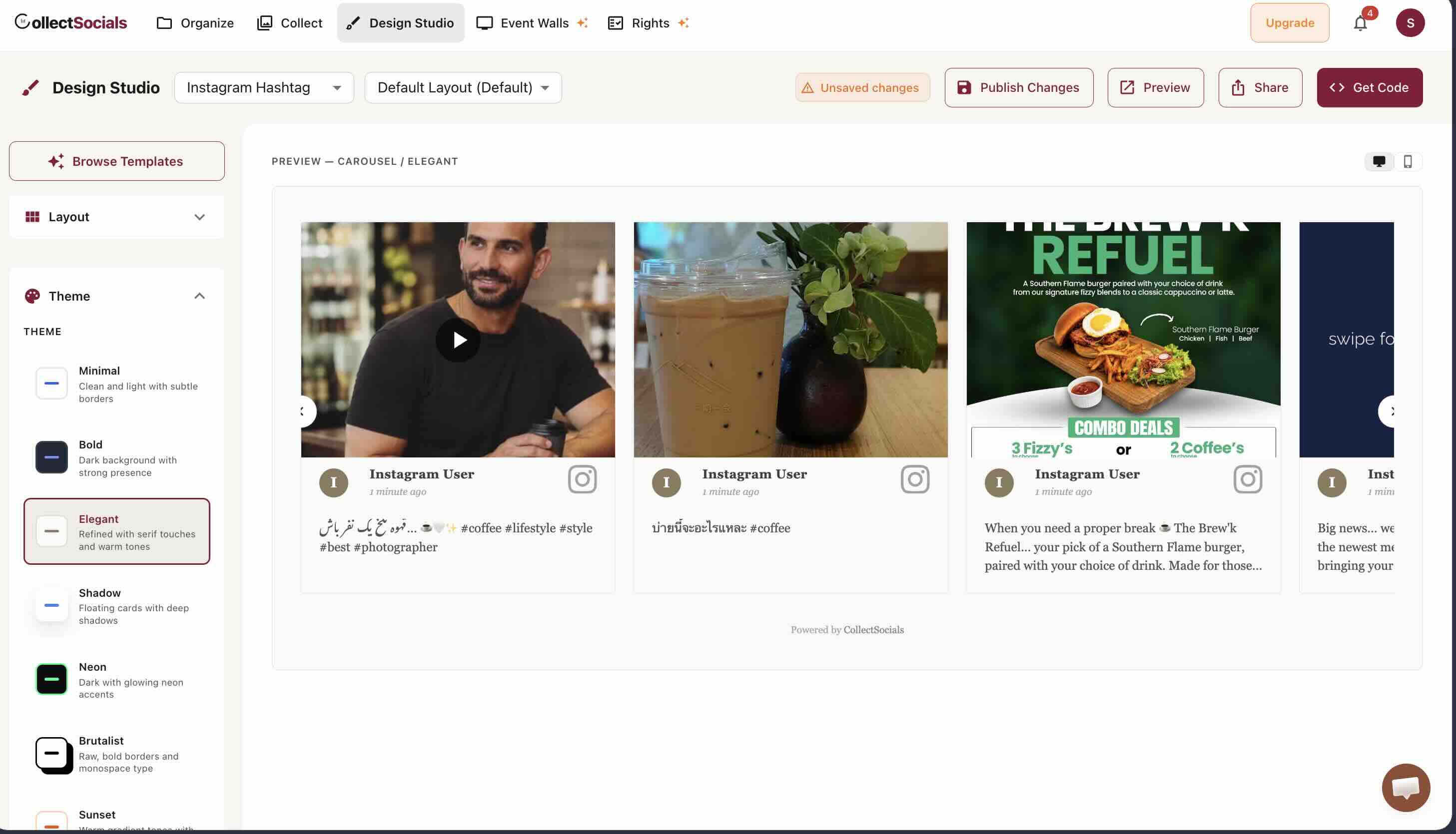Select the Neon theme
The width and height of the screenshot is (1456, 834).
click(117, 679)
